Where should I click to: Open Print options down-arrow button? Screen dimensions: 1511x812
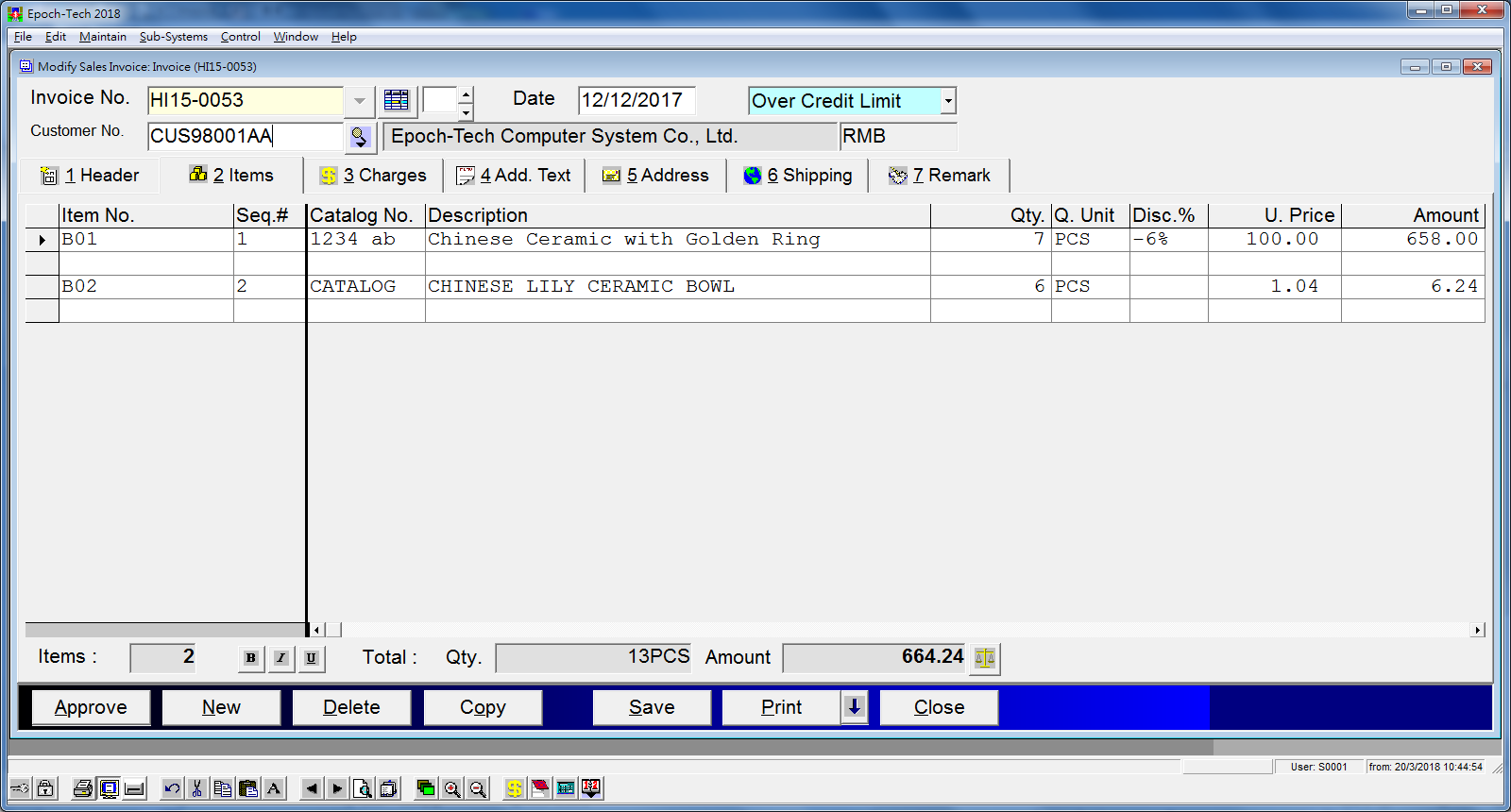855,707
